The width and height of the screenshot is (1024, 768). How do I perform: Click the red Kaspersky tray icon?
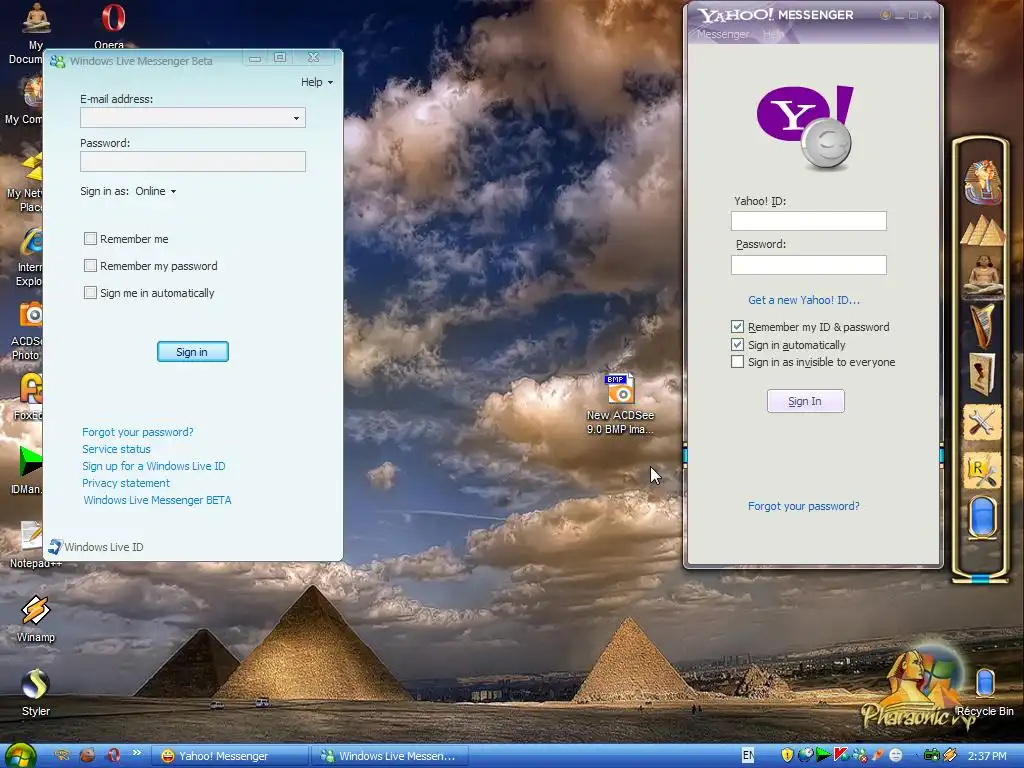coord(842,756)
